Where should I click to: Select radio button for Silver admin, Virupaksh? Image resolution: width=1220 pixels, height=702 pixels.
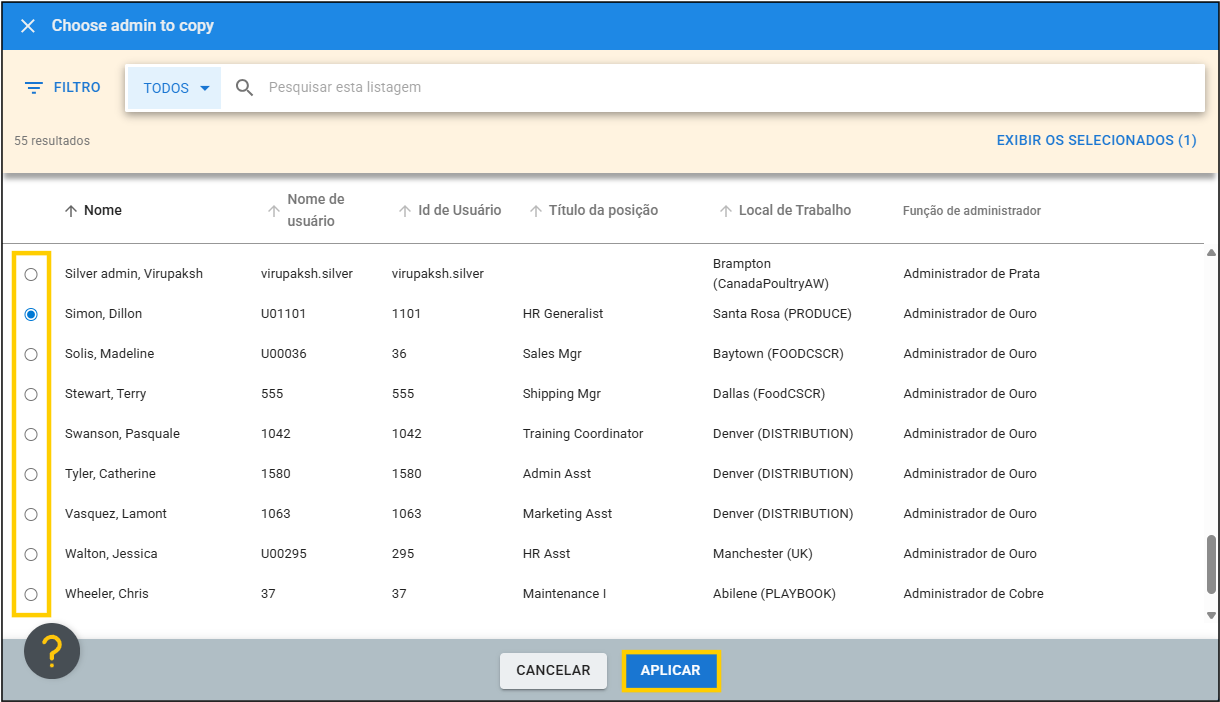tap(31, 274)
